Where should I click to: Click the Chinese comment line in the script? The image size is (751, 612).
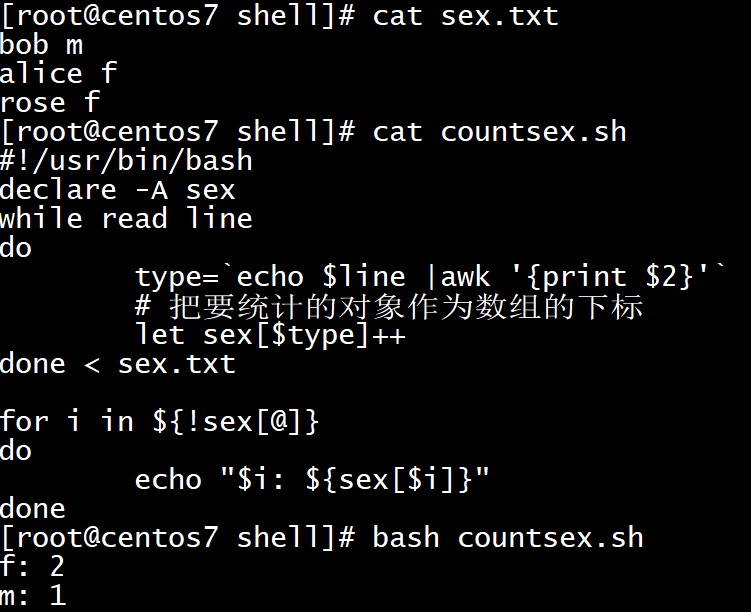click(x=388, y=306)
